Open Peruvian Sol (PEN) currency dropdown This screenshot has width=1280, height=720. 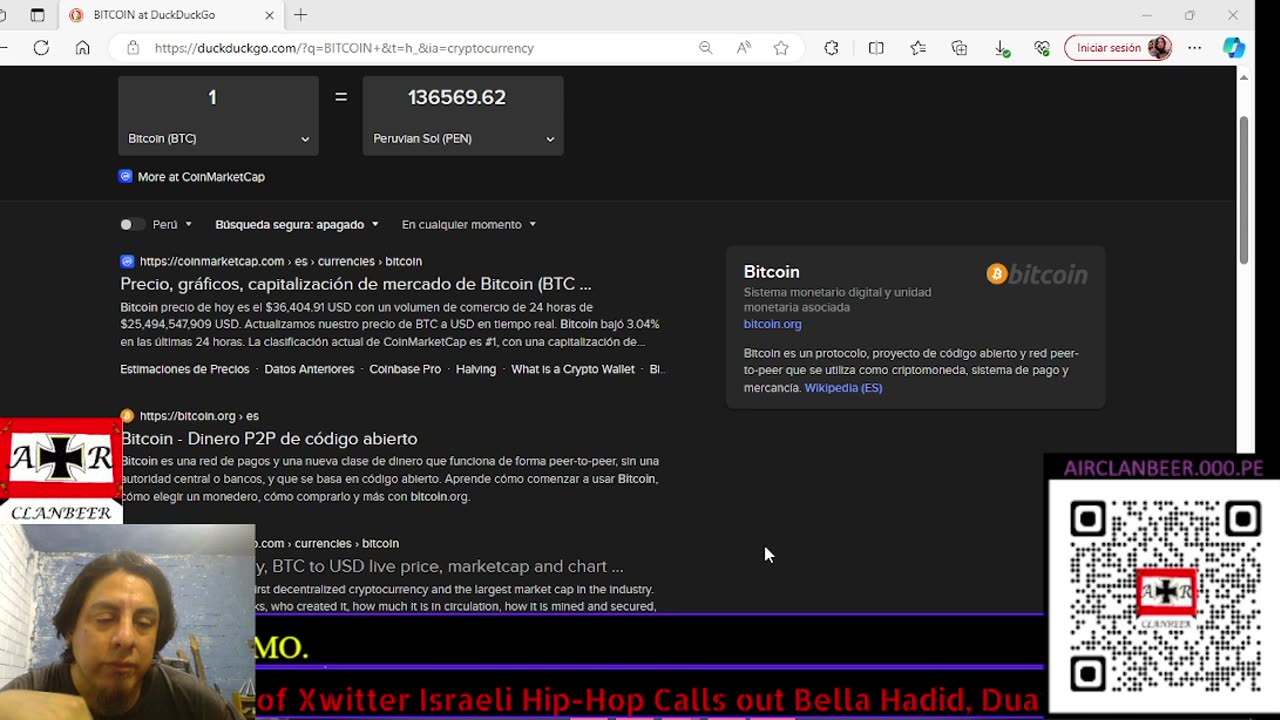(463, 139)
